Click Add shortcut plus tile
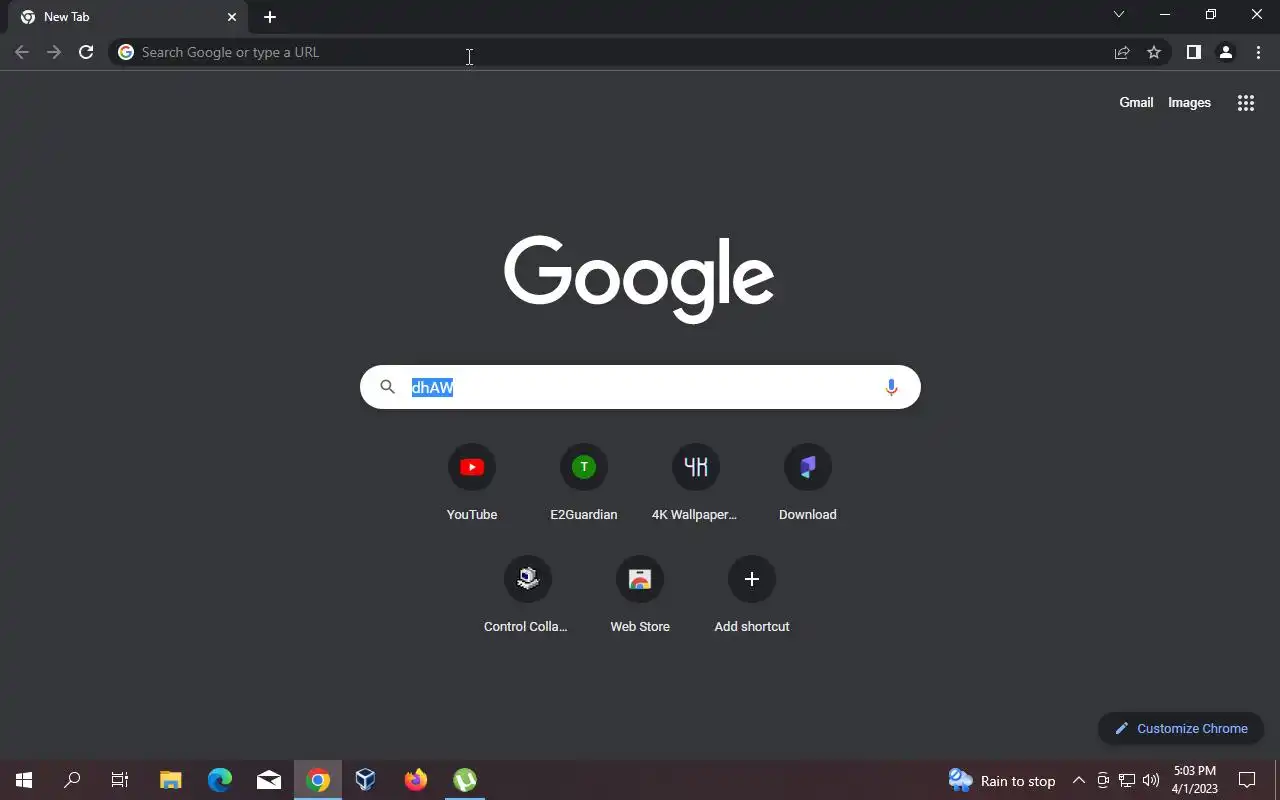 (x=752, y=595)
